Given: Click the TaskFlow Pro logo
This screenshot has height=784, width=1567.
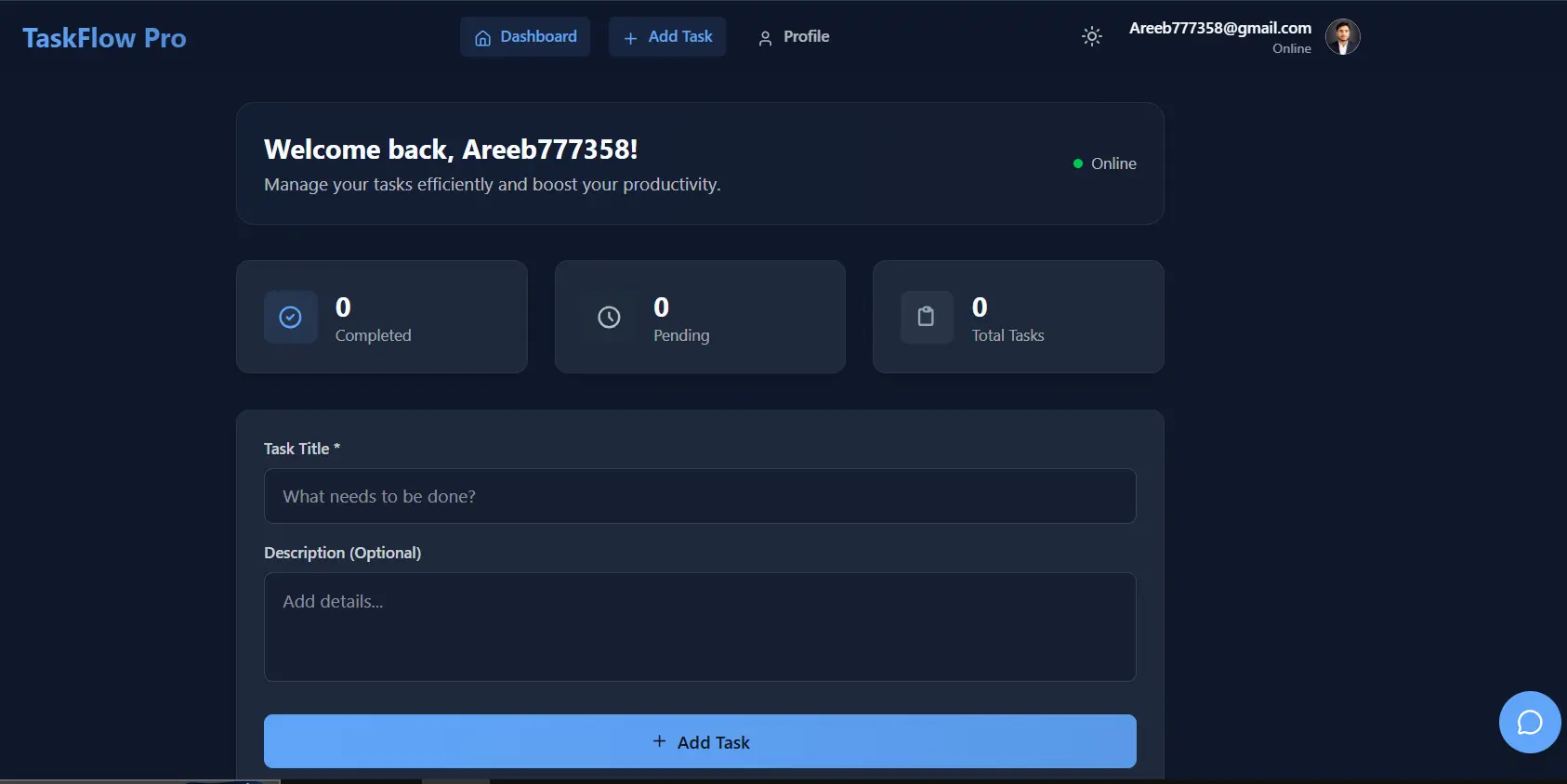Looking at the screenshot, I should click(x=104, y=38).
